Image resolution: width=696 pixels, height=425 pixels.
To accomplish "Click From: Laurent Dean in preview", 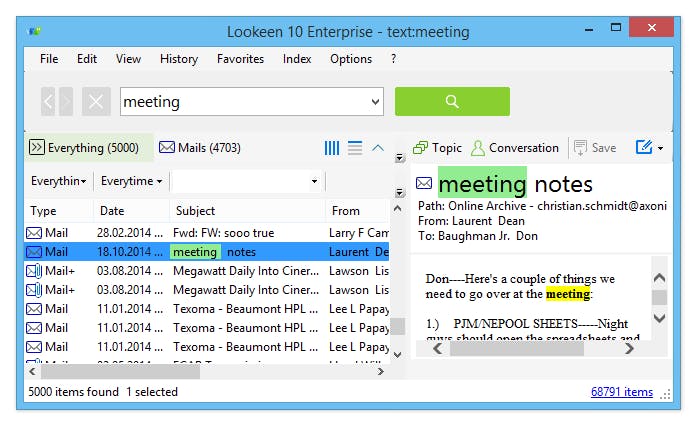I will [x=471, y=221].
